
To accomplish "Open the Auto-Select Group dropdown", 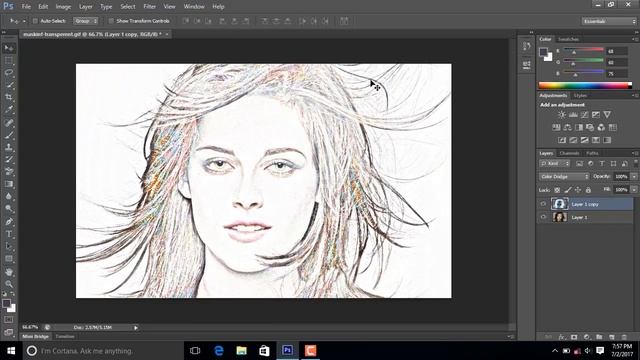I will click(86, 21).
